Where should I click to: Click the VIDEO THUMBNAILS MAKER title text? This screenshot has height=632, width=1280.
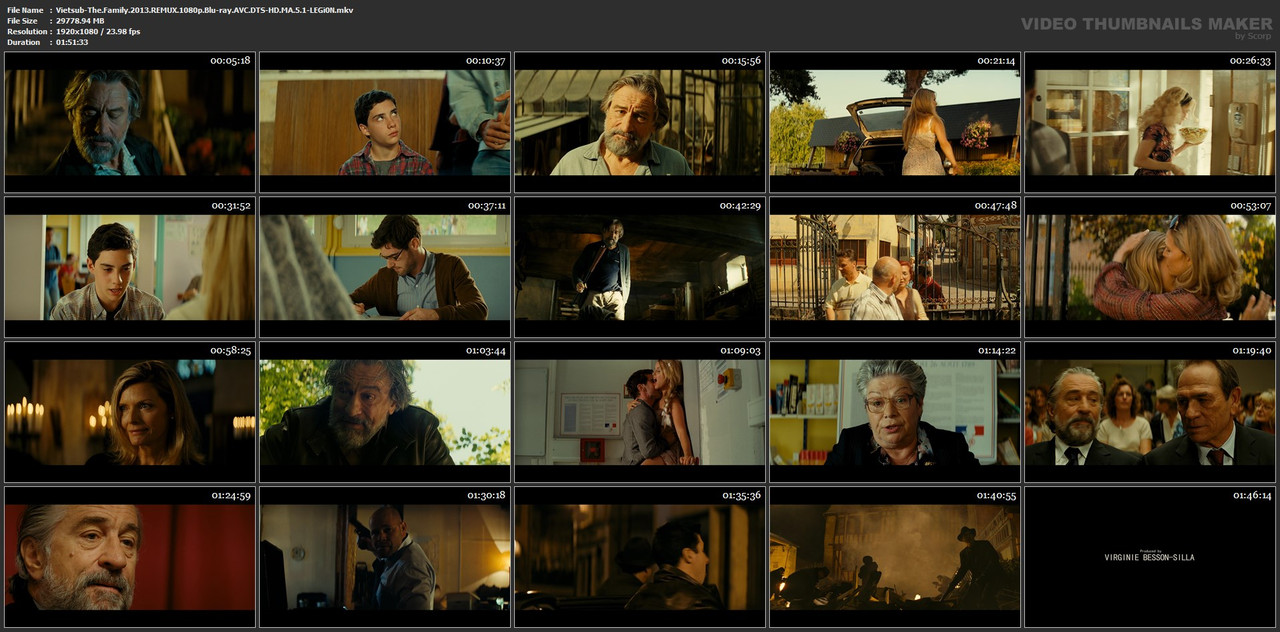tap(1146, 24)
